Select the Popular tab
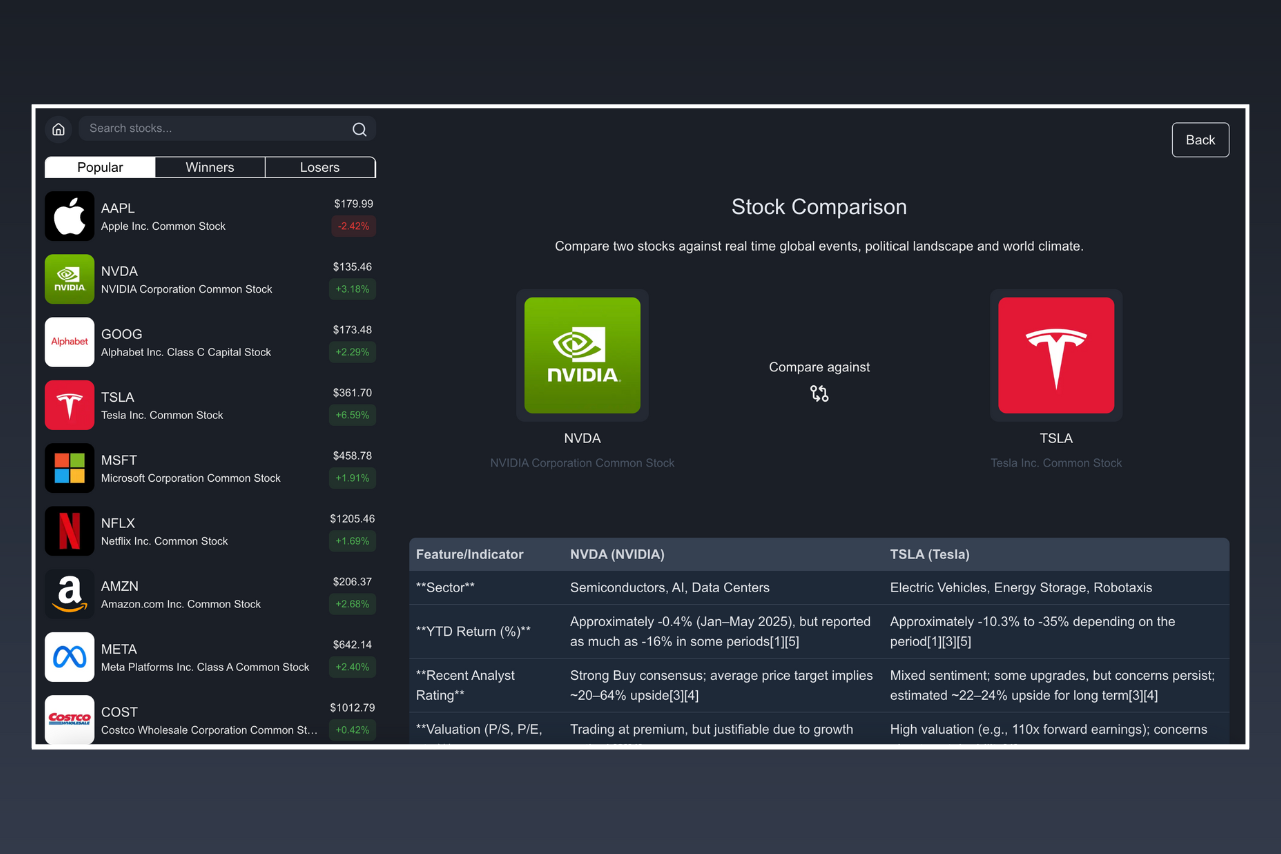 [x=100, y=167]
